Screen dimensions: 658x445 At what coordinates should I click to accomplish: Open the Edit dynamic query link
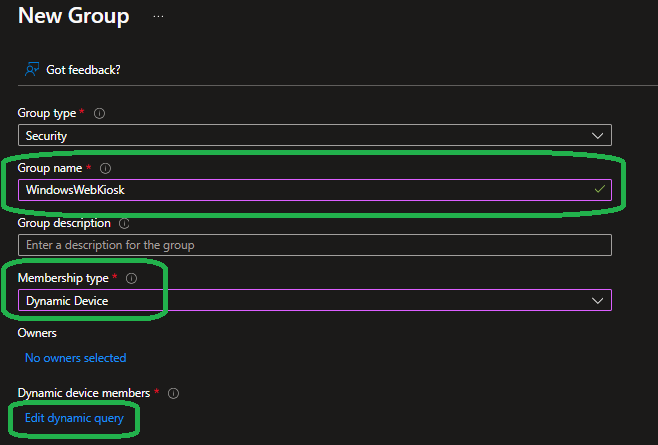(74, 418)
